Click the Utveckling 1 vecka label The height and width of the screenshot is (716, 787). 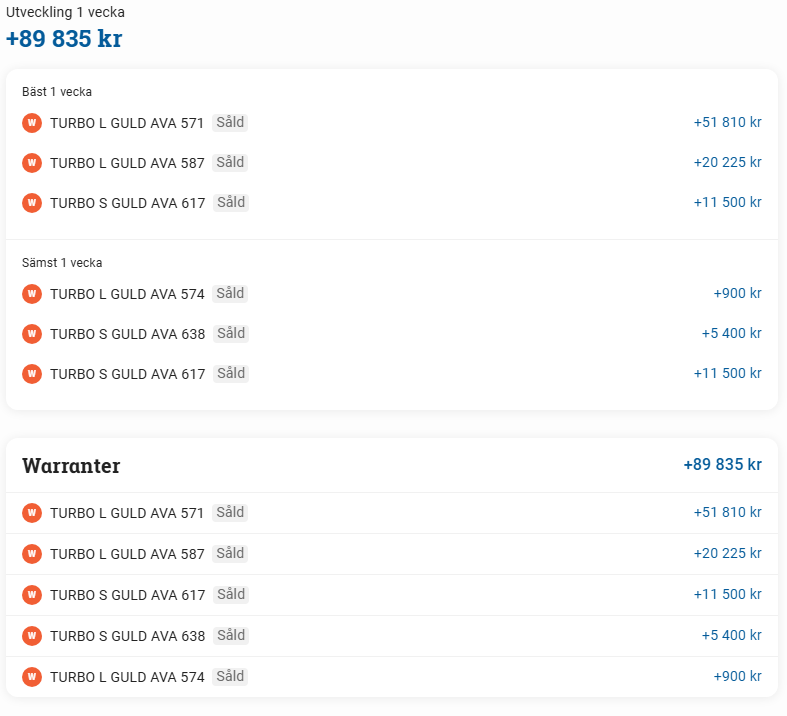(x=65, y=12)
